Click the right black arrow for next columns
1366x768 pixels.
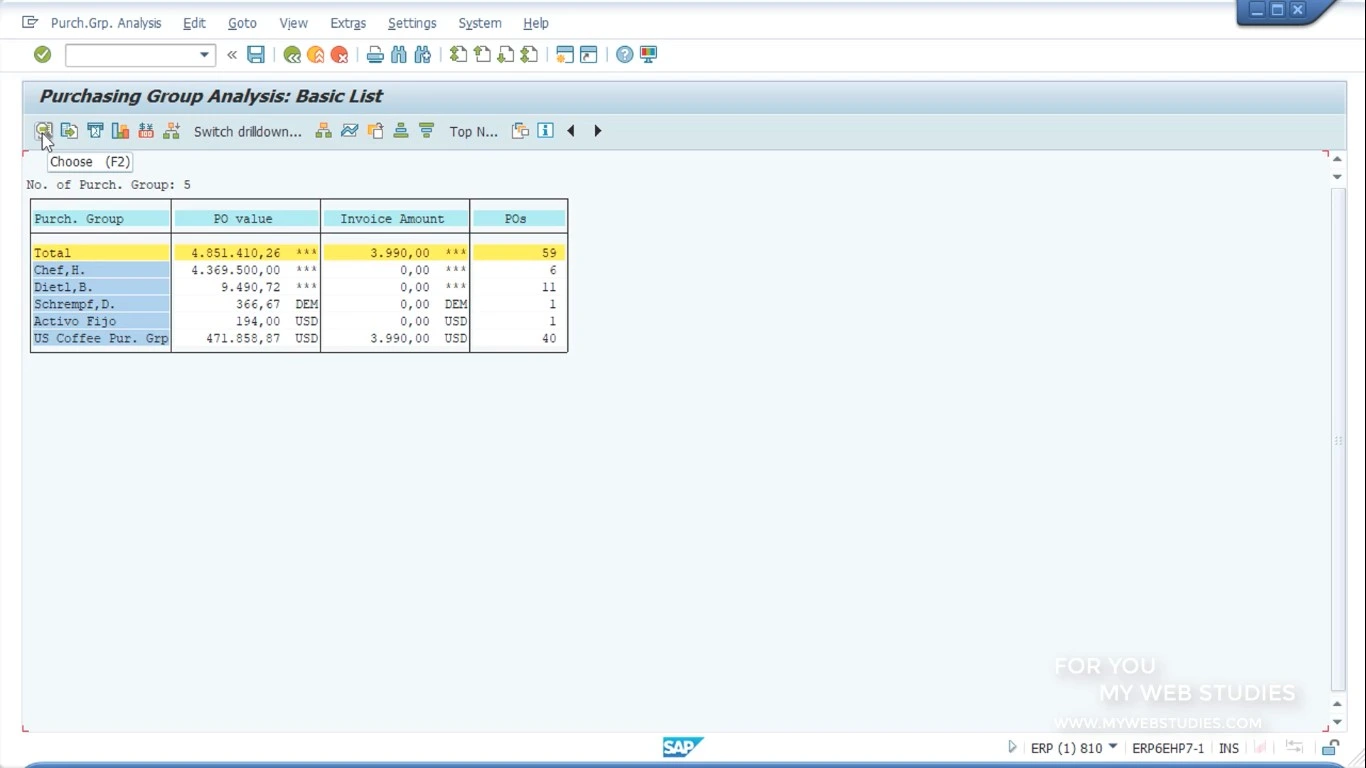point(597,131)
